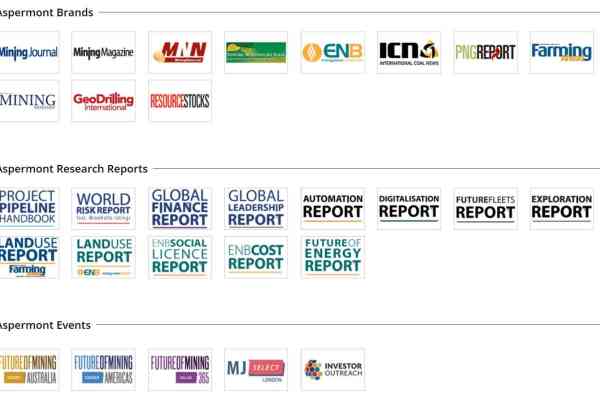Viewport: 600px width, 400px height.
Task: Select the red MNN logo
Action: [180, 52]
